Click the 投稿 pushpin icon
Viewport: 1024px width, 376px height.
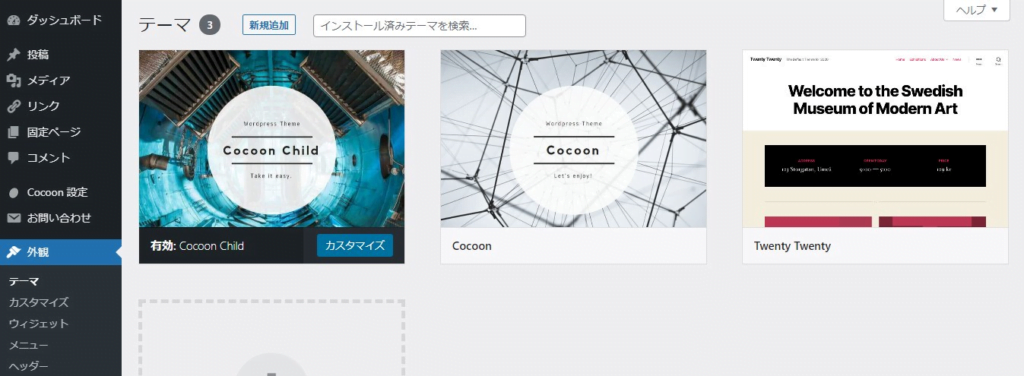tap(14, 55)
